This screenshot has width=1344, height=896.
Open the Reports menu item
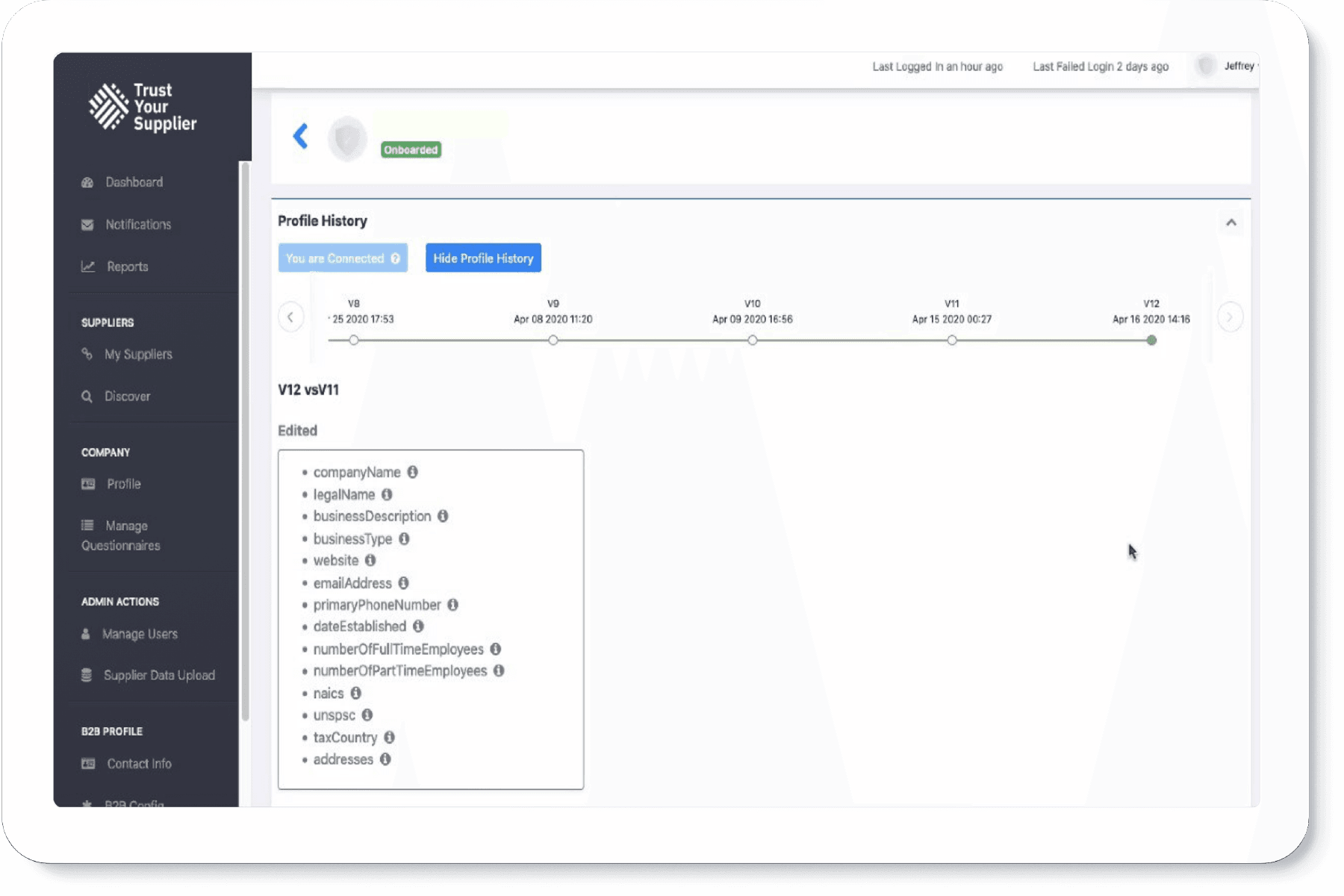click(115, 267)
